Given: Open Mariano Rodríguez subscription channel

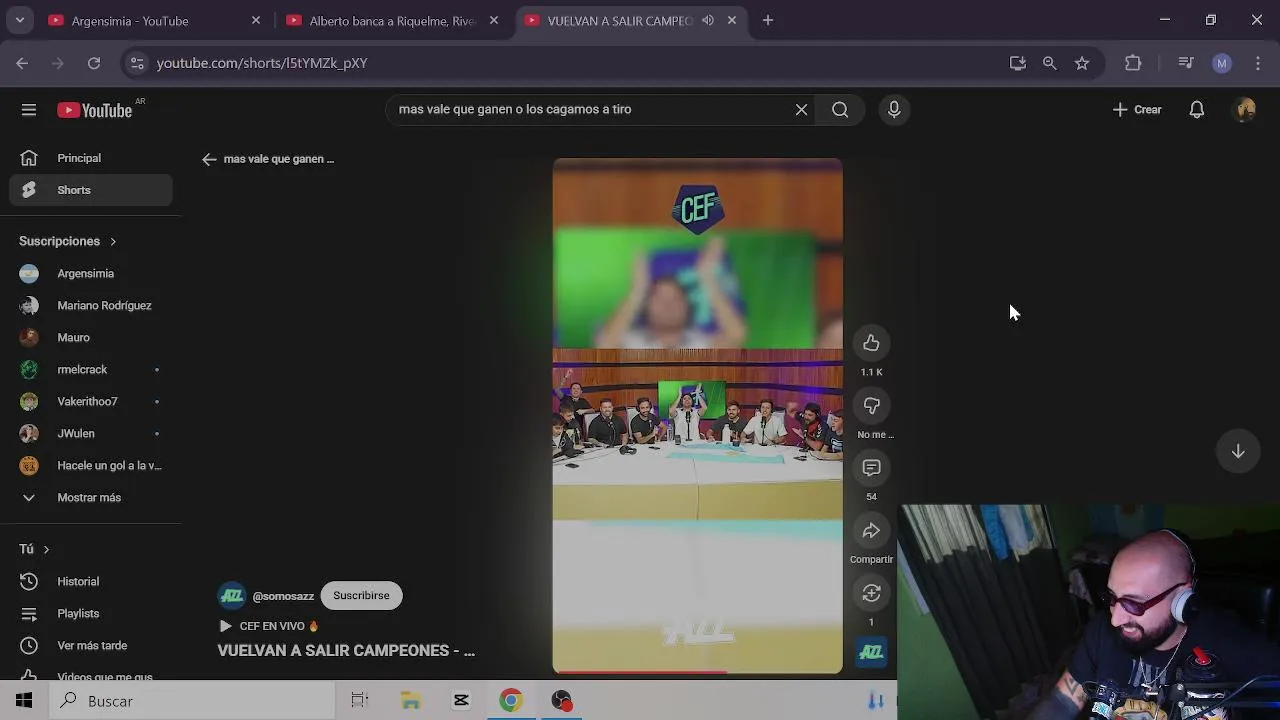Looking at the screenshot, I should [x=91, y=305].
